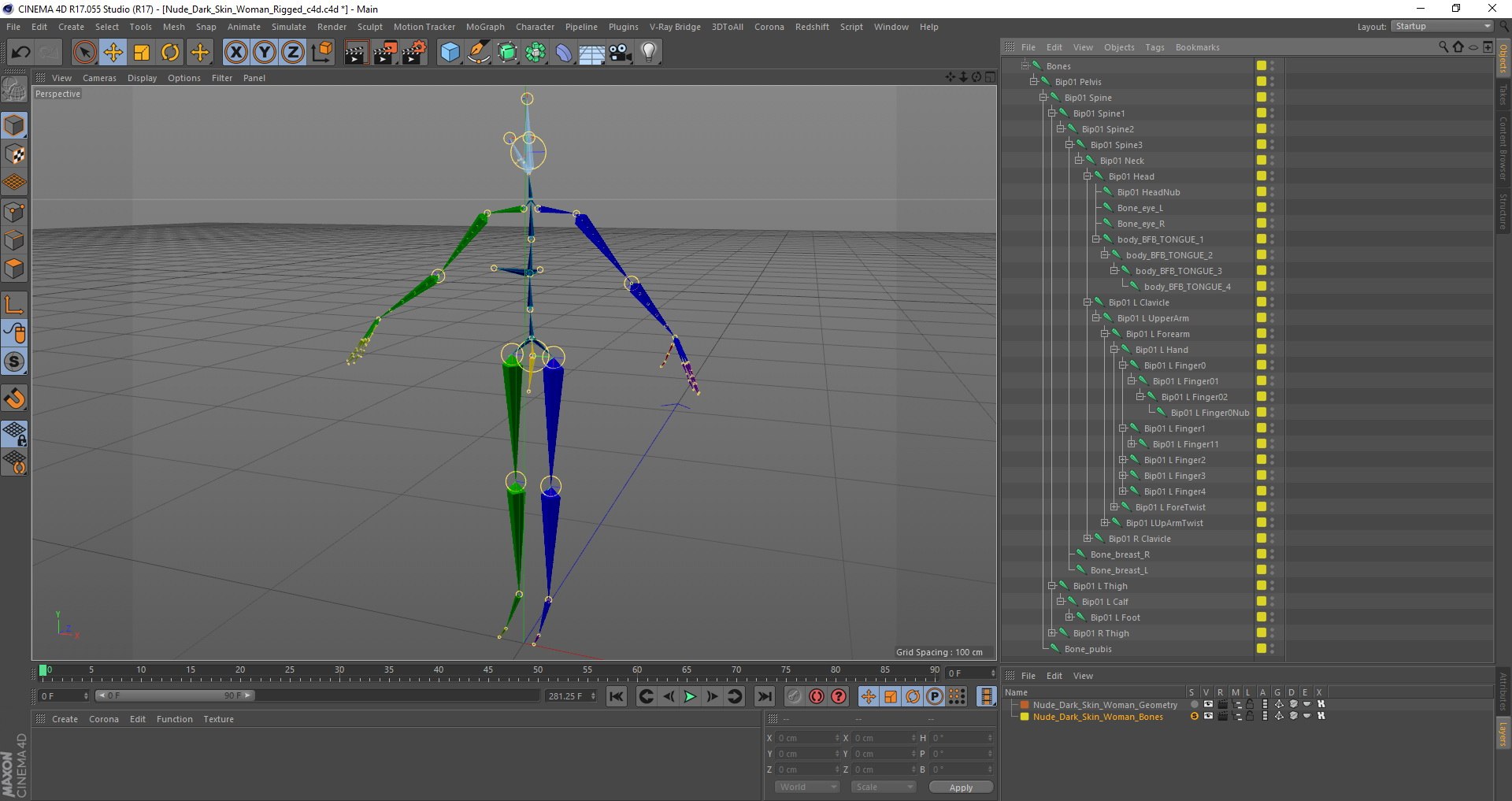Click the blue deformer icon

click(x=565, y=53)
